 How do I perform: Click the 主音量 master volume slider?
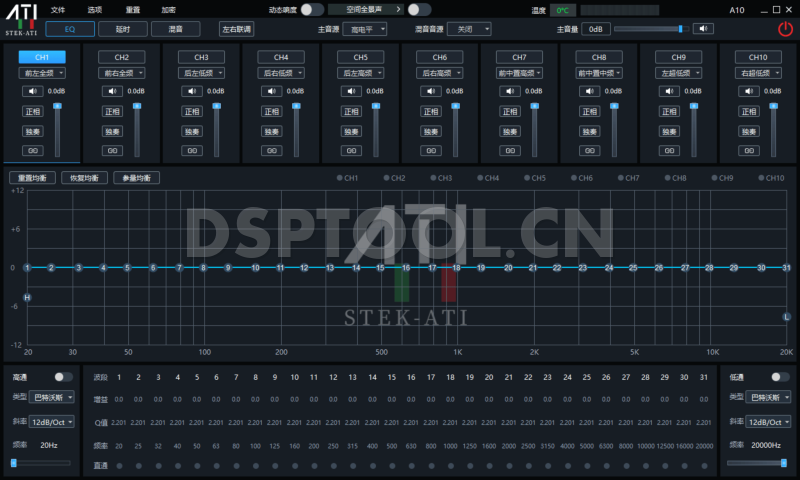(x=652, y=29)
